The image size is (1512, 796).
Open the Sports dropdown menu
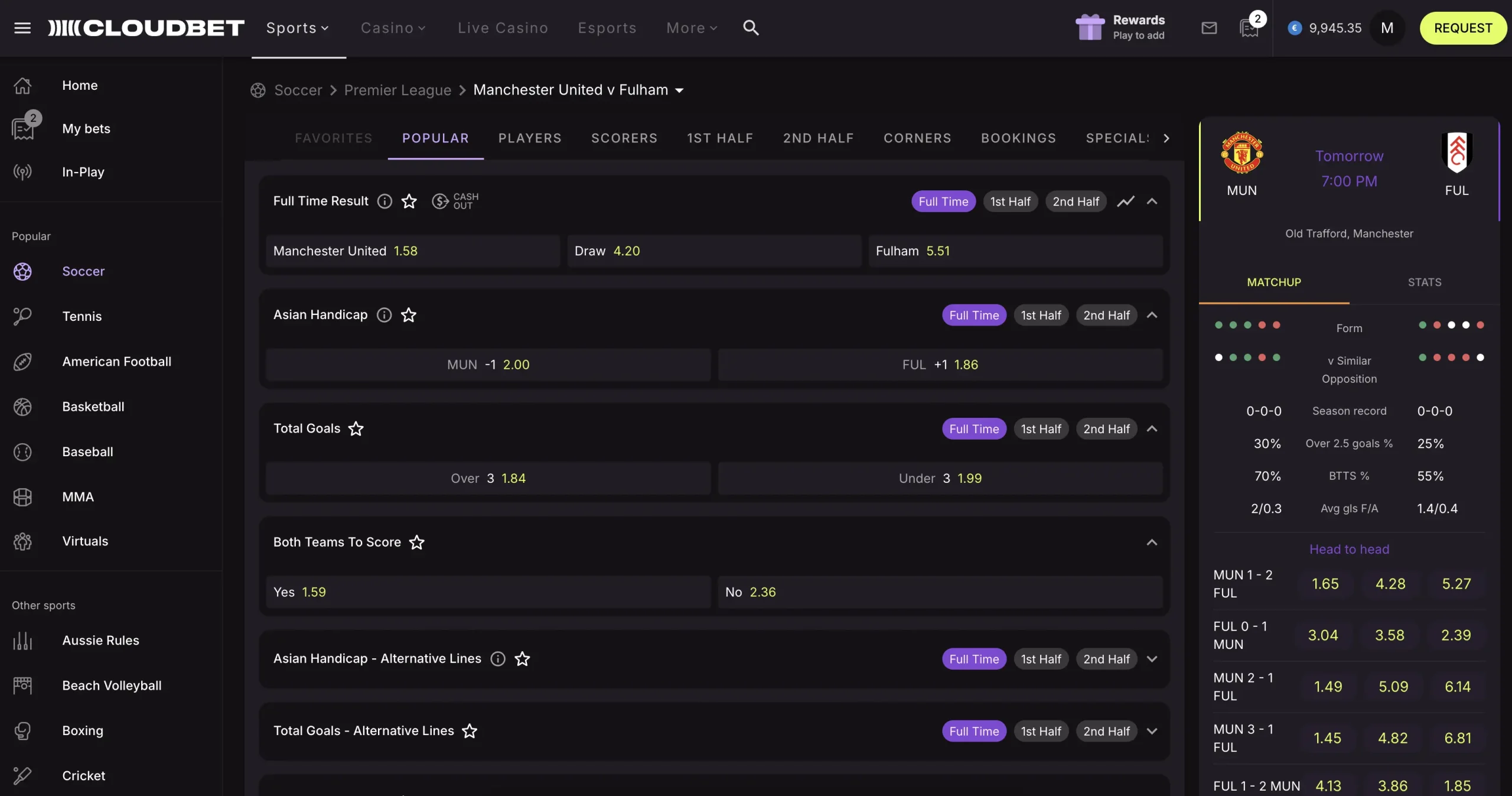298,28
